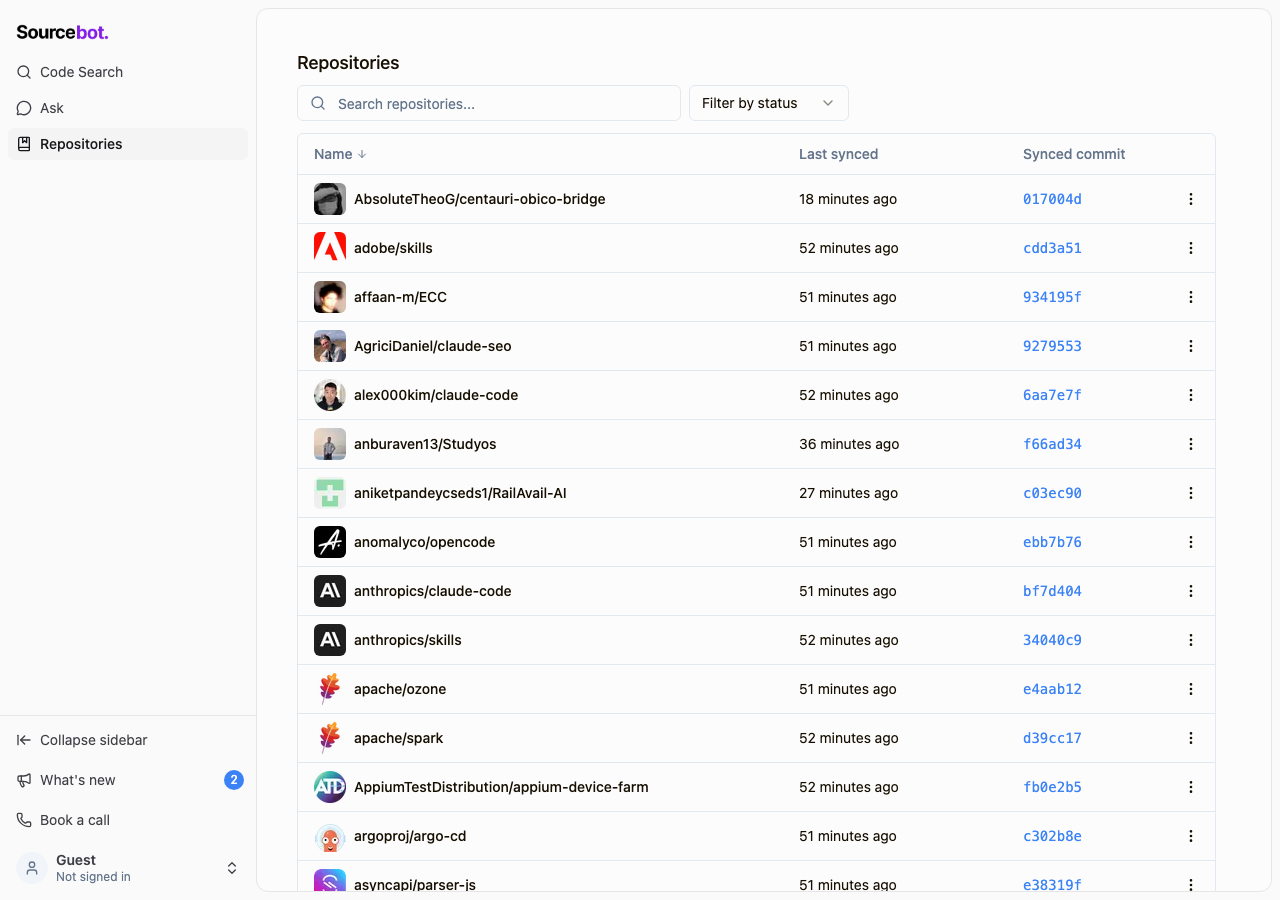Open commit 9279553 link

click(1052, 346)
